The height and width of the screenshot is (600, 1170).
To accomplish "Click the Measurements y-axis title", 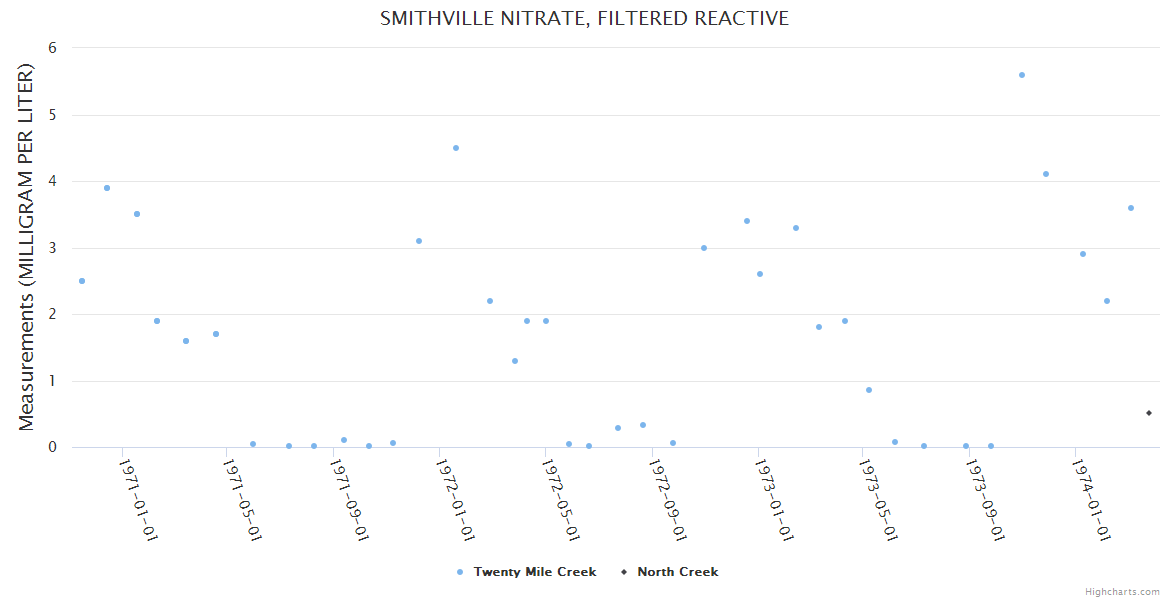I will 27,248.
